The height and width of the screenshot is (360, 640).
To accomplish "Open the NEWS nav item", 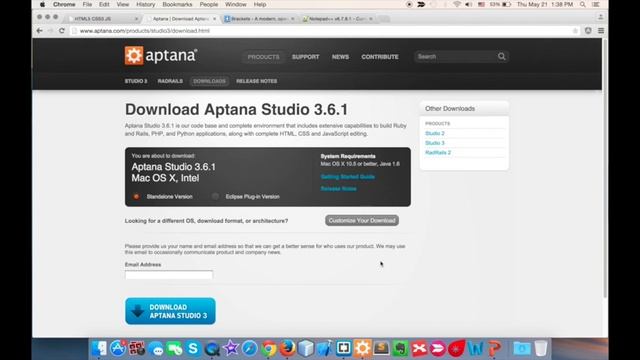I will pyautogui.click(x=340, y=57).
